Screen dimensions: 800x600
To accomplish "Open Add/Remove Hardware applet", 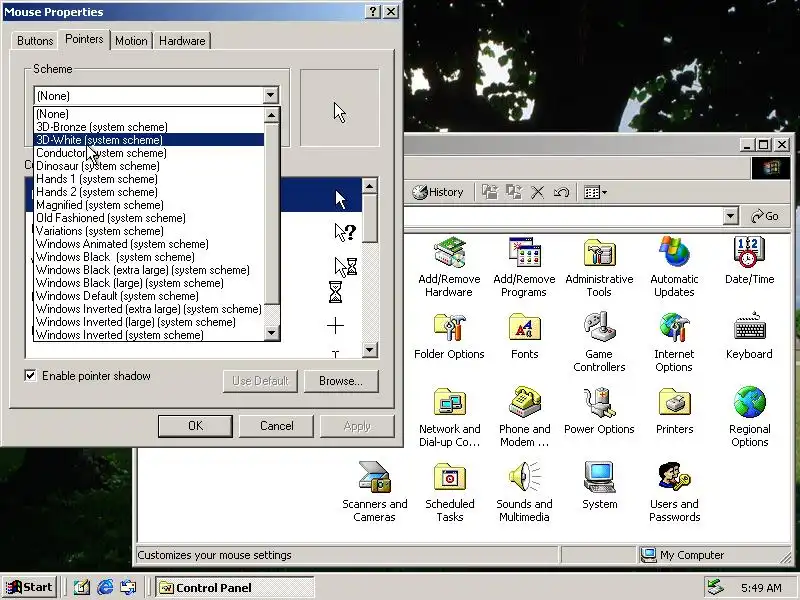I will (449, 267).
